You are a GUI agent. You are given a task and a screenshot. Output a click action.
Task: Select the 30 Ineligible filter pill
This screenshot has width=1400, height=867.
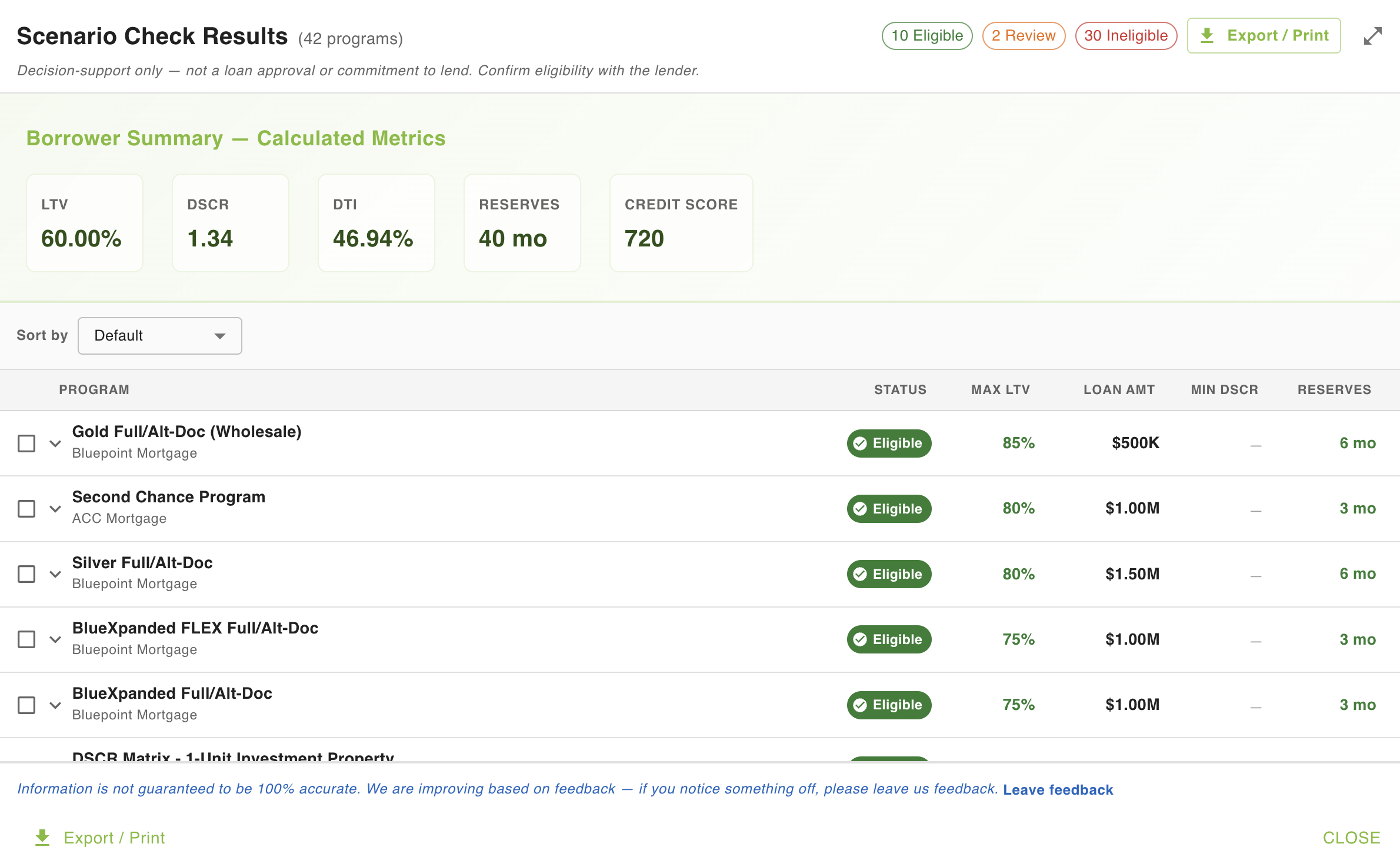(1125, 35)
